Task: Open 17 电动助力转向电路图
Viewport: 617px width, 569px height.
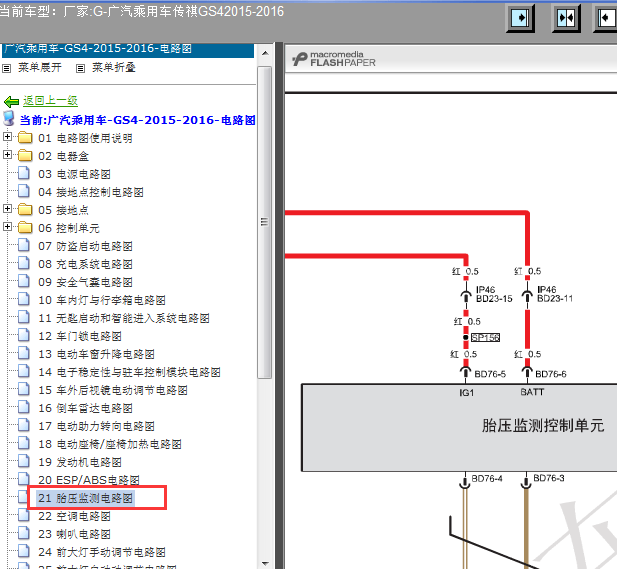Action: click(96, 427)
